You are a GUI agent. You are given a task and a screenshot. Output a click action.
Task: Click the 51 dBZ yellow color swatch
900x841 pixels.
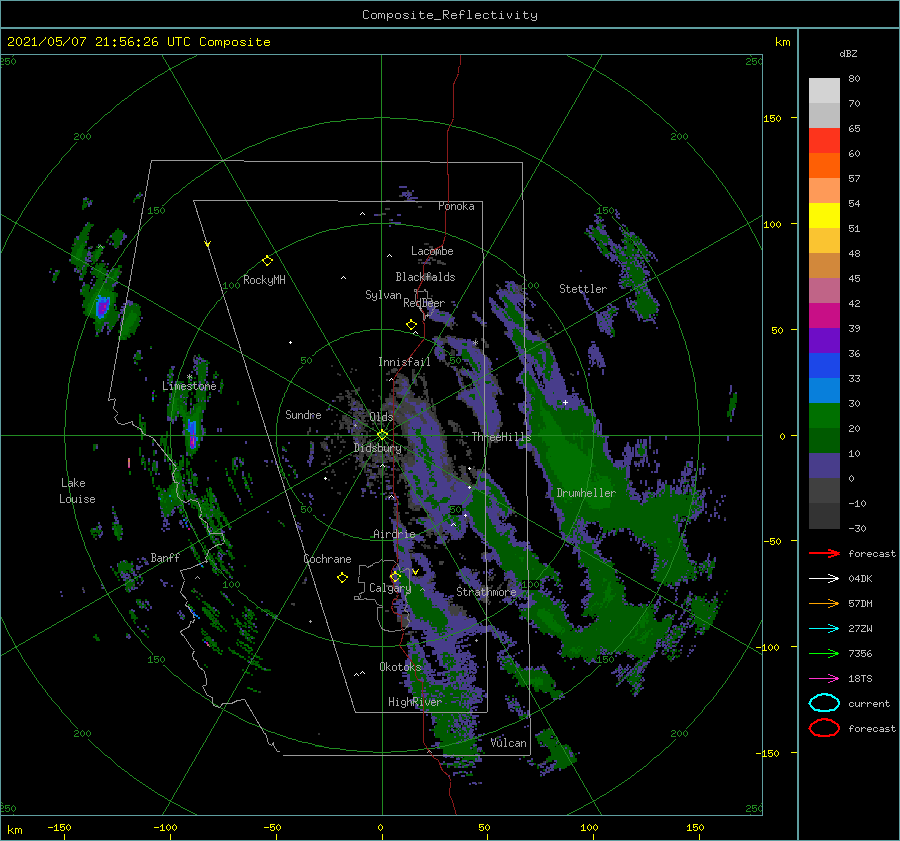click(x=824, y=215)
